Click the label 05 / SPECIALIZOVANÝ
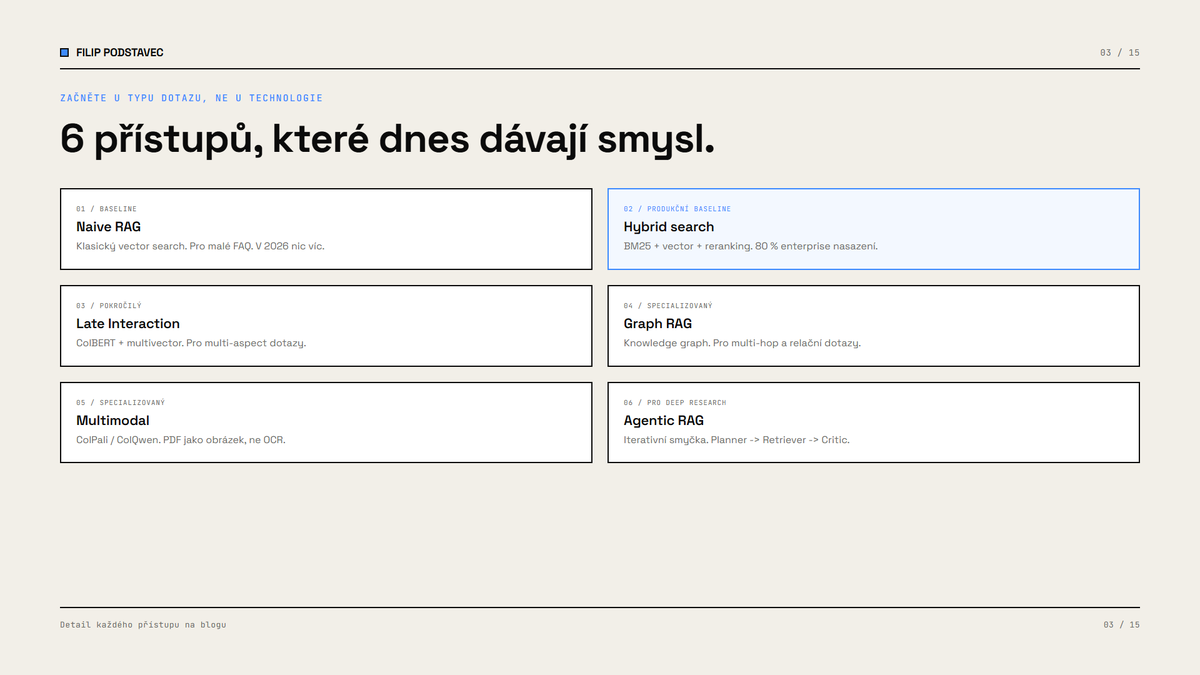1200x675 pixels. (121, 403)
